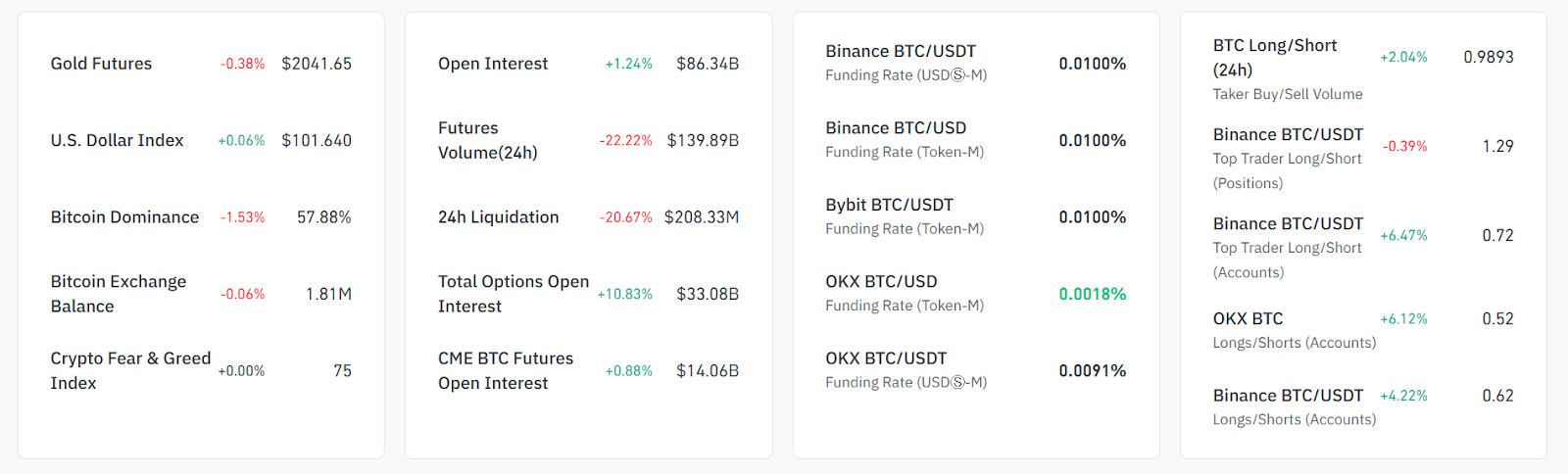
Task: Click the $2041.65 gold price value
Action: (x=316, y=64)
